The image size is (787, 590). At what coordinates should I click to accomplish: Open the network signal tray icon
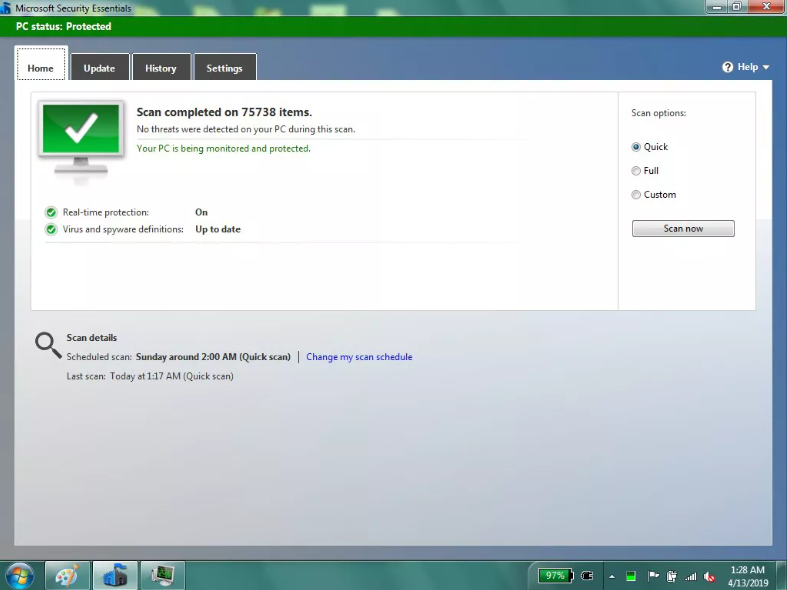(x=691, y=576)
